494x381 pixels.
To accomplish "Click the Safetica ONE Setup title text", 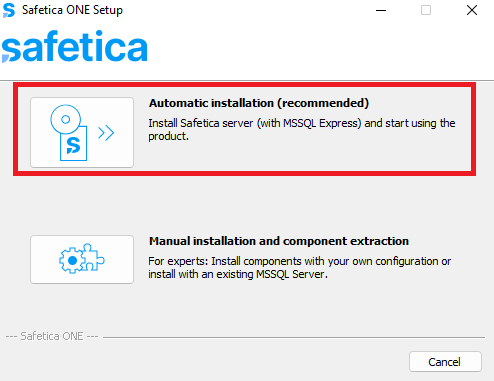I will [x=72, y=10].
